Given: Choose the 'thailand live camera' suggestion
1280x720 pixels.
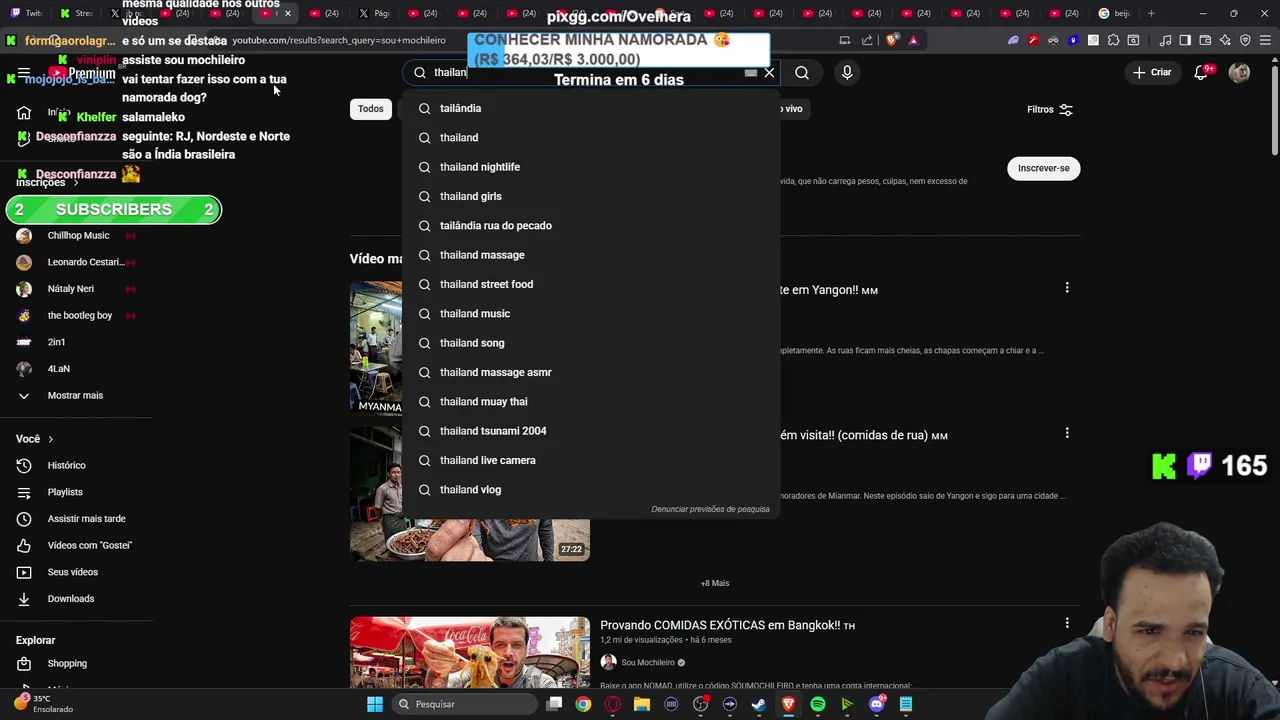Looking at the screenshot, I should click(x=591, y=460).
